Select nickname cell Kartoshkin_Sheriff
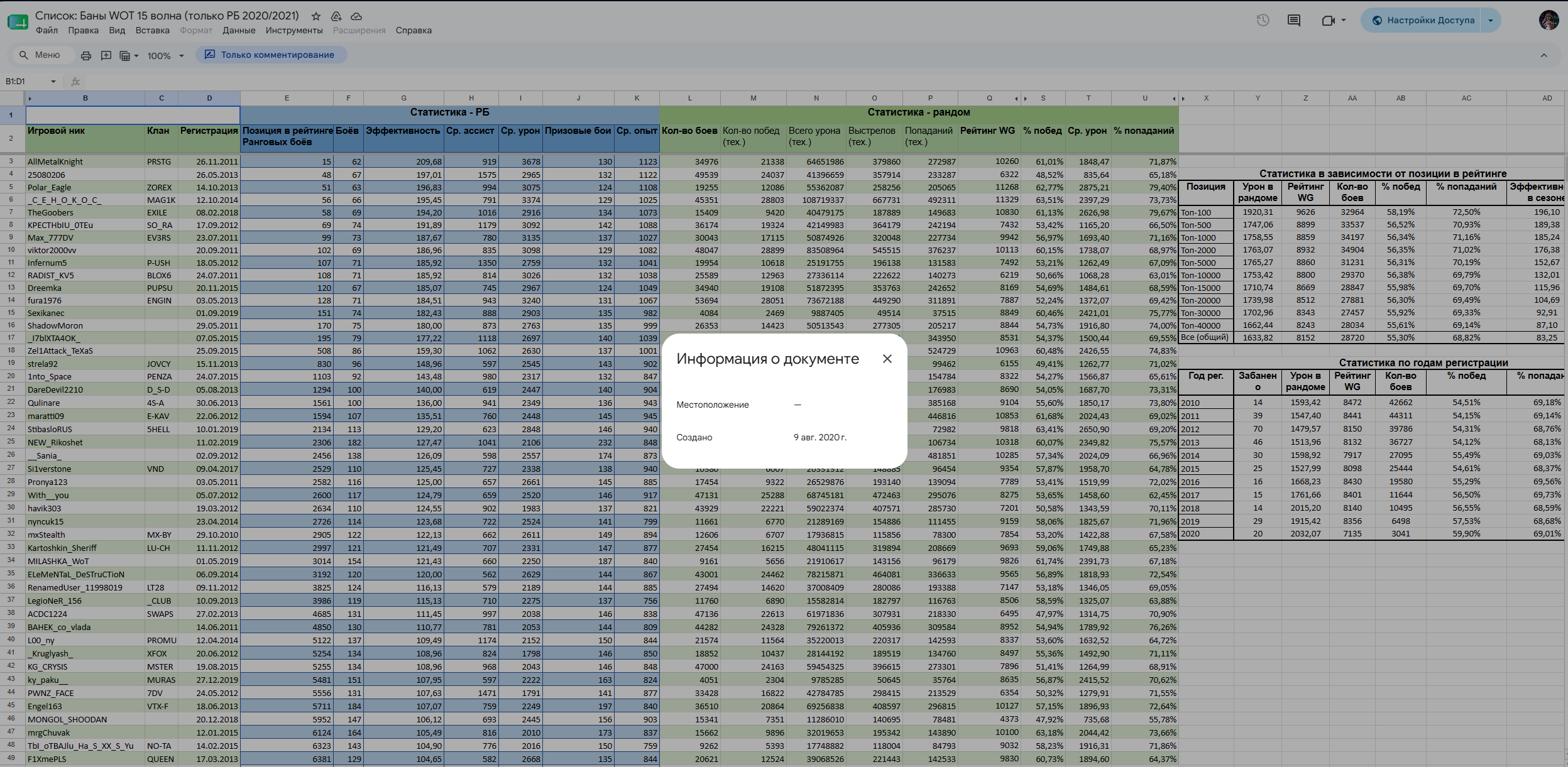Image resolution: width=1568 pixels, height=767 pixels. pos(85,548)
